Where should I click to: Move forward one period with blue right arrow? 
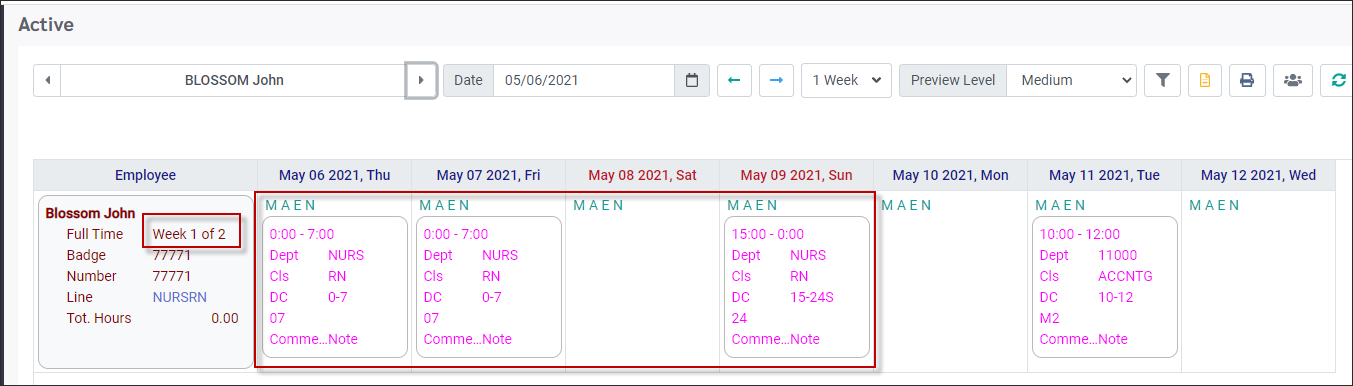[x=776, y=80]
